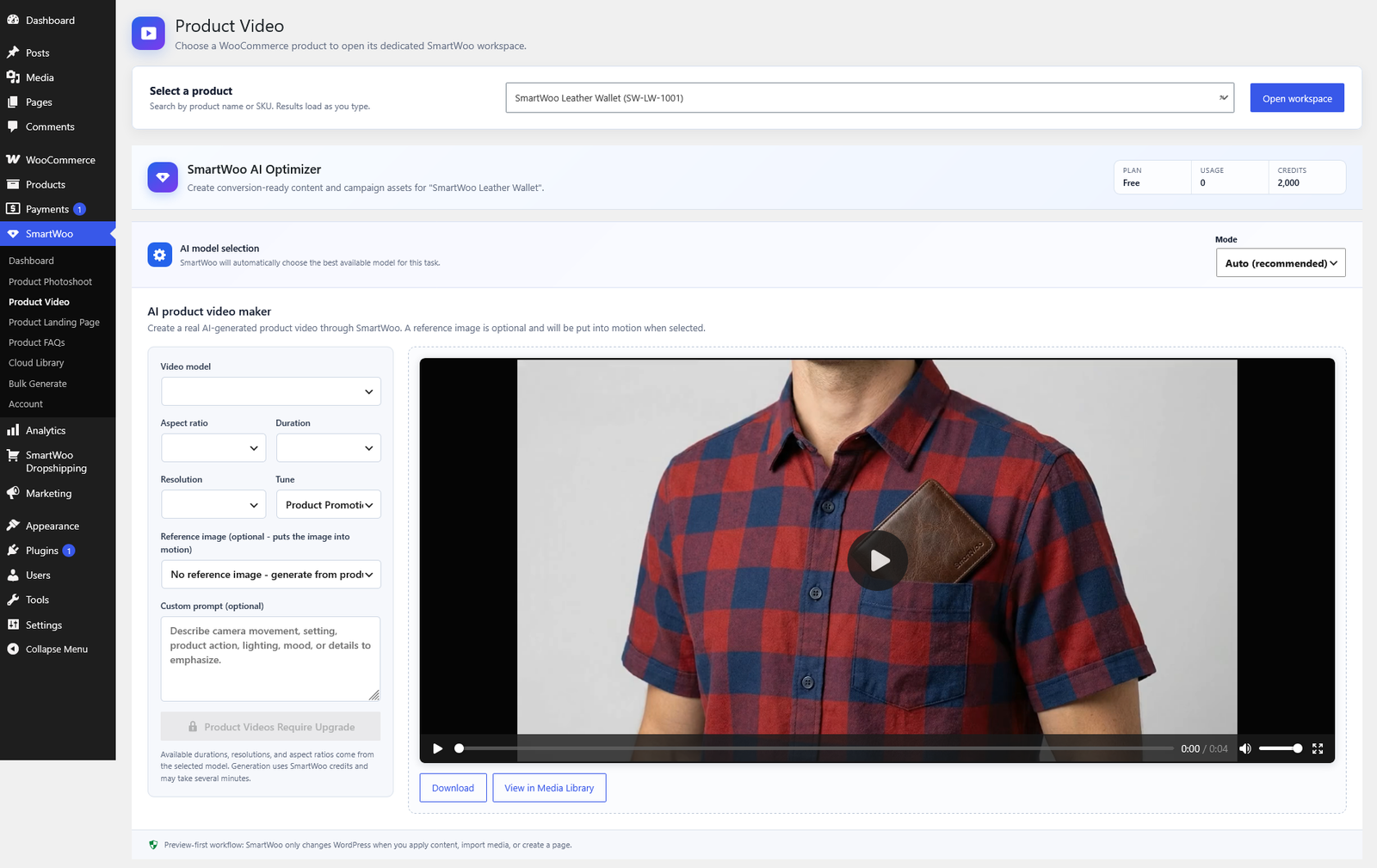Open the Resolution dropdown
Screen dimensions: 1377x868
coord(213,505)
